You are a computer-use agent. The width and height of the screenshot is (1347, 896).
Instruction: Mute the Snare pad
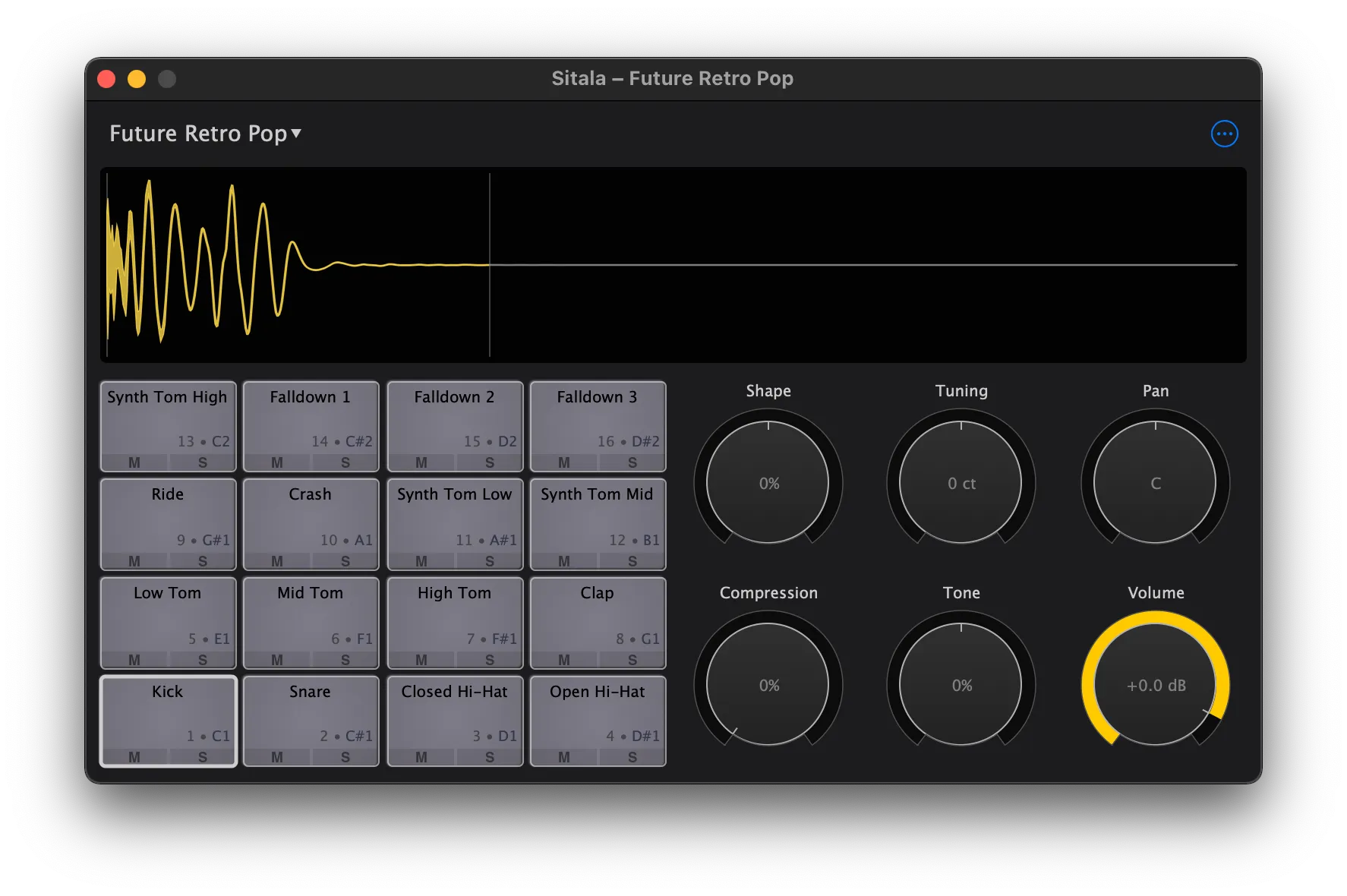tap(277, 757)
